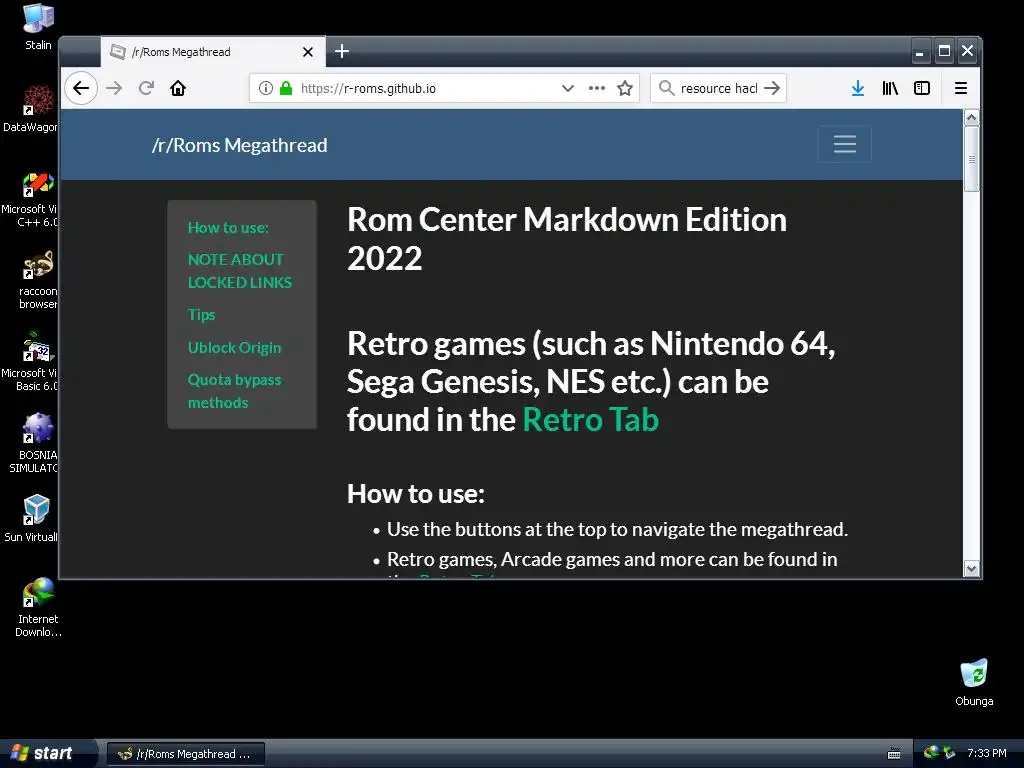Jump to the How to use section link
This screenshot has width=1024, height=768.
click(228, 227)
